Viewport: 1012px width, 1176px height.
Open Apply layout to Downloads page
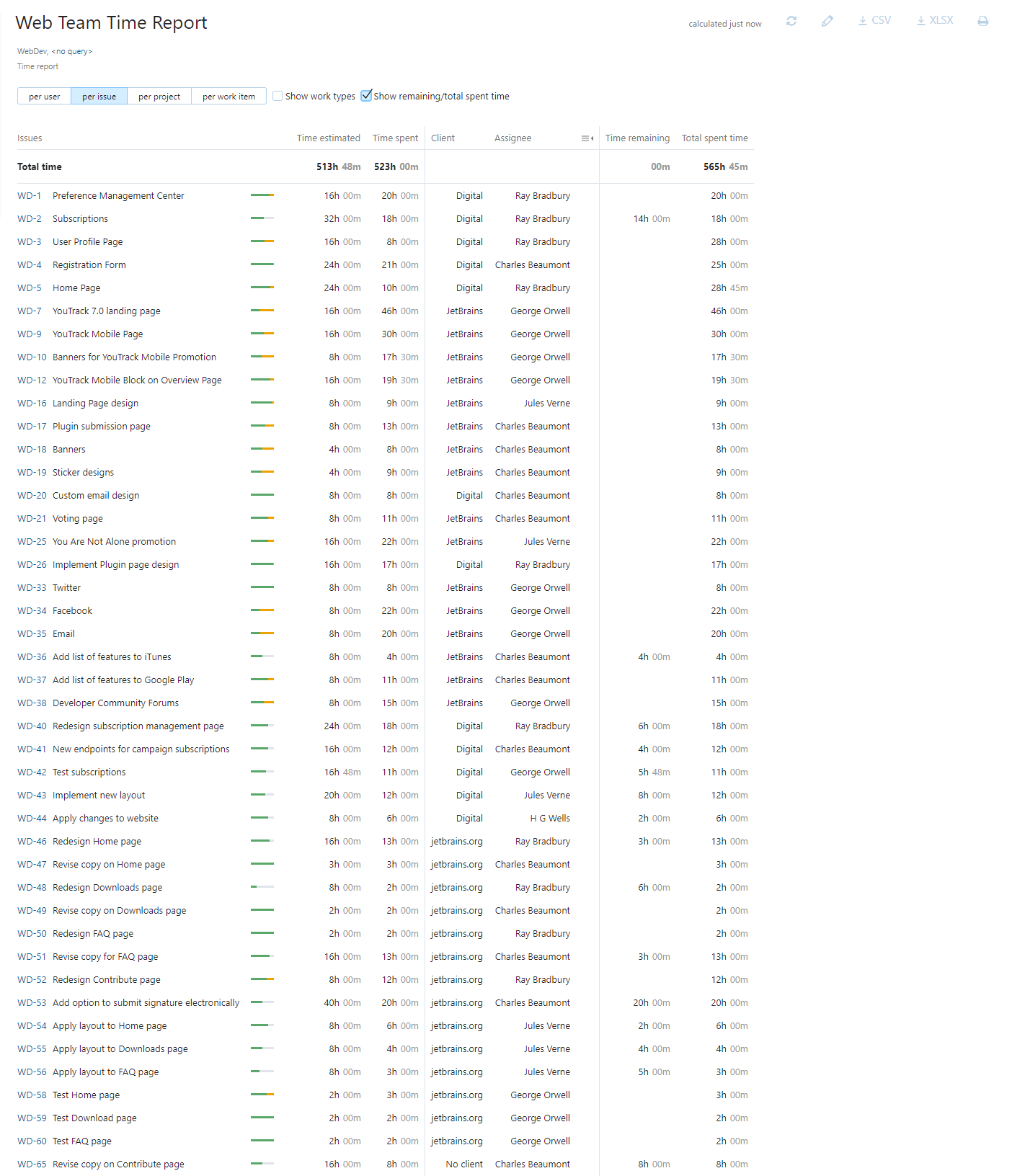[x=120, y=1049]
